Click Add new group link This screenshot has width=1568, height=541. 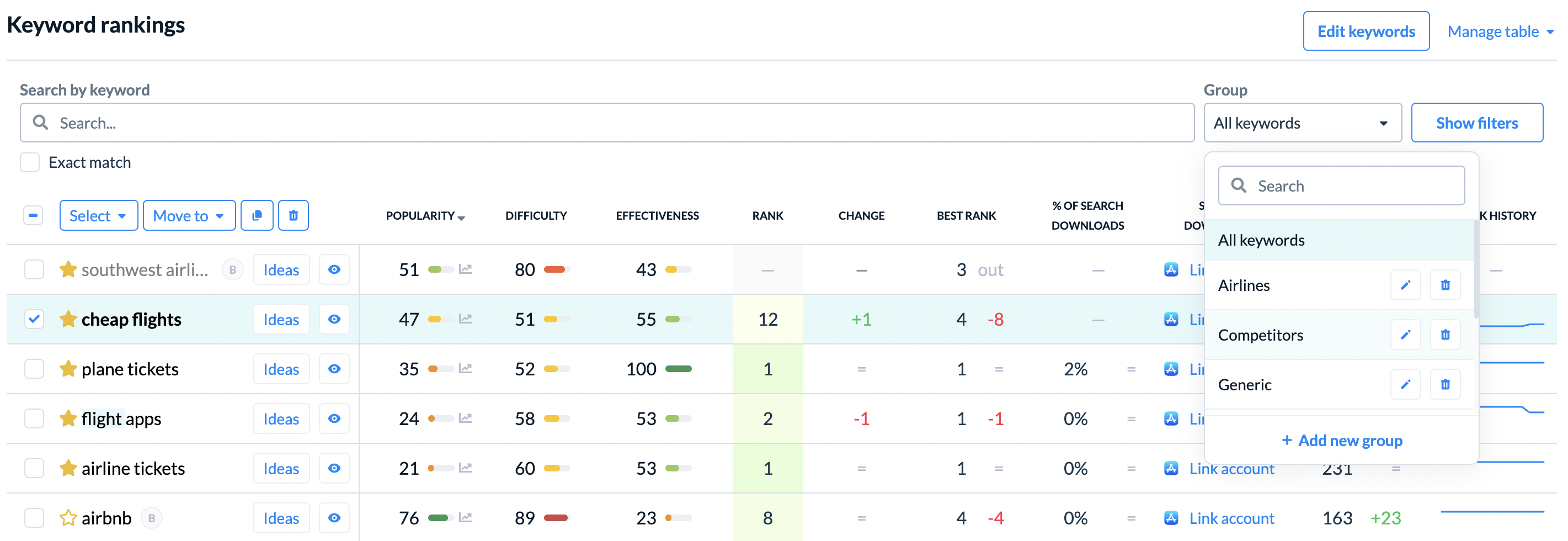1342,440
